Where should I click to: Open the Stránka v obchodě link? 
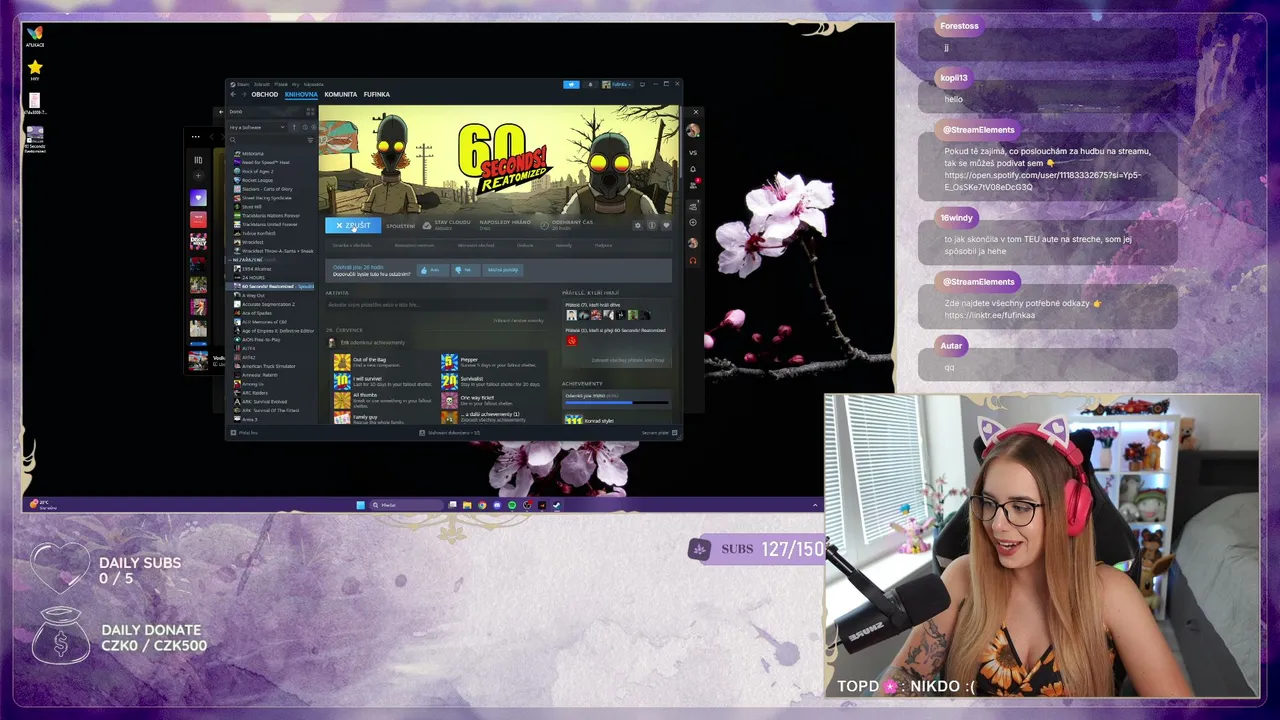pyautogui.click(x=352, y=245)
